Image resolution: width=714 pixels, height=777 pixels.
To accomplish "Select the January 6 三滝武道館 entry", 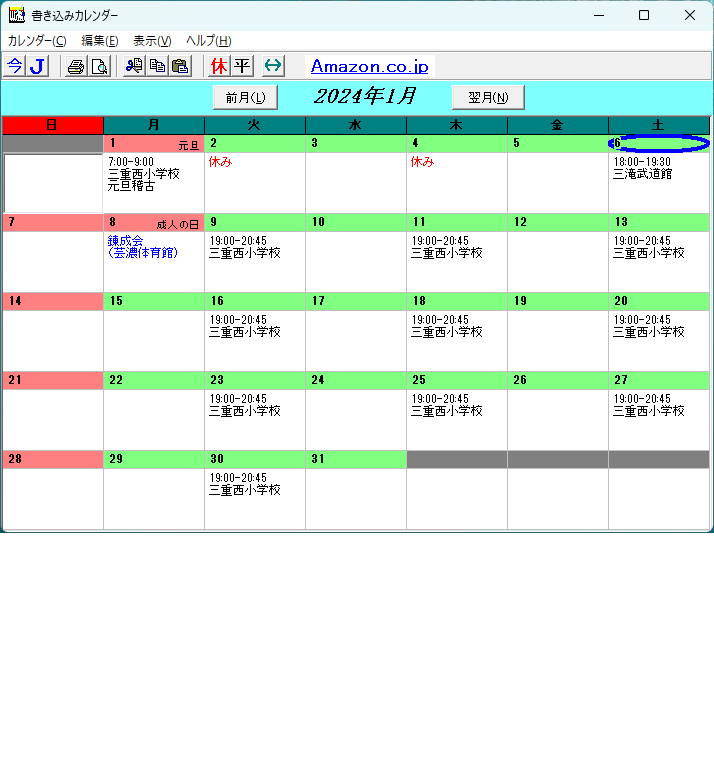I will pos(643,173).
